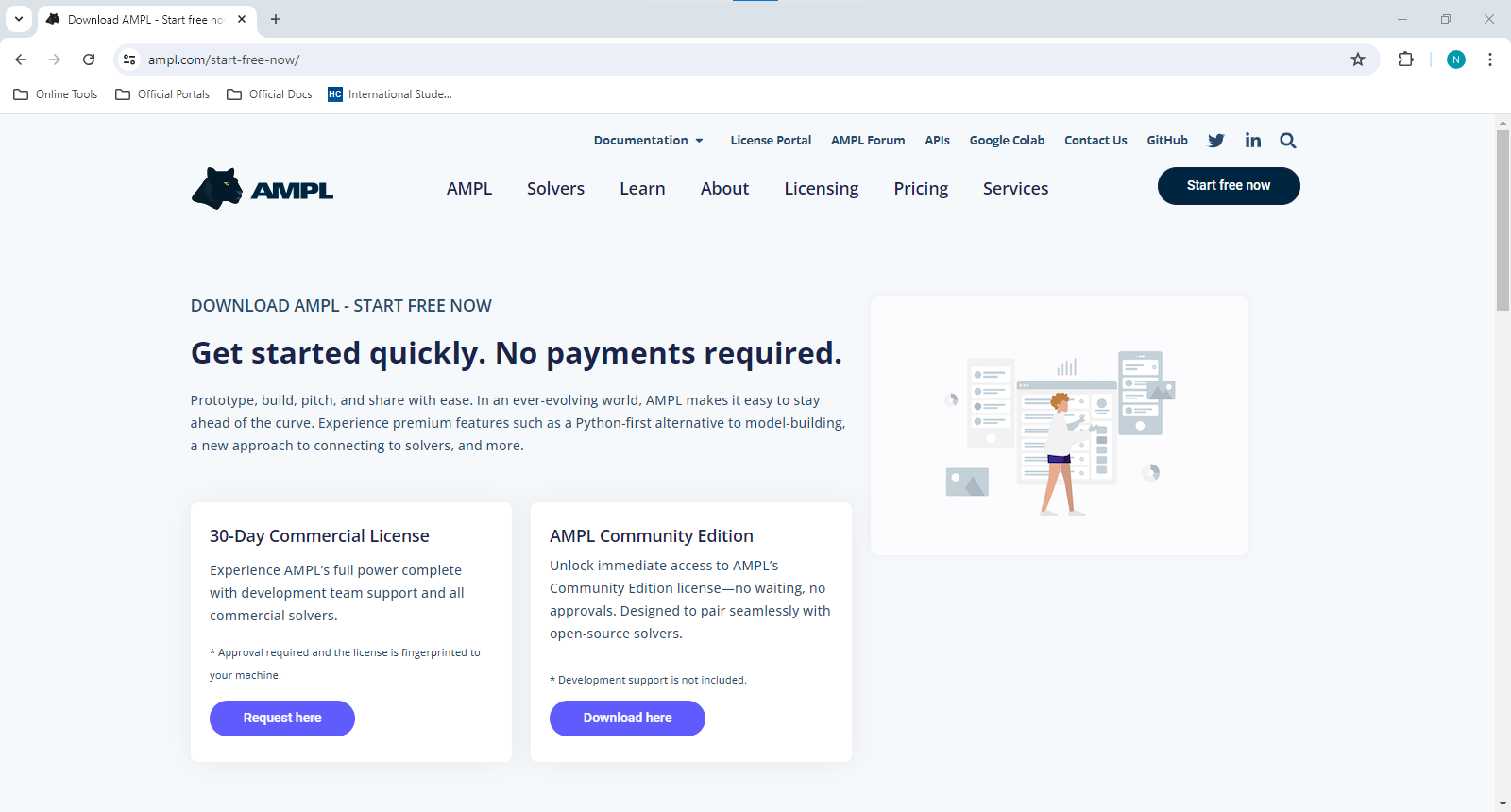Open the Chrome profile avatar N

pos(1456,59)
